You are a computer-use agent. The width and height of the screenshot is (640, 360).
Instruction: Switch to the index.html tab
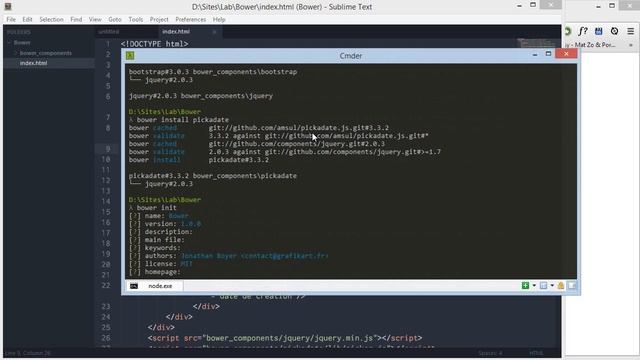pyautogui.click(x=176, y=31)
